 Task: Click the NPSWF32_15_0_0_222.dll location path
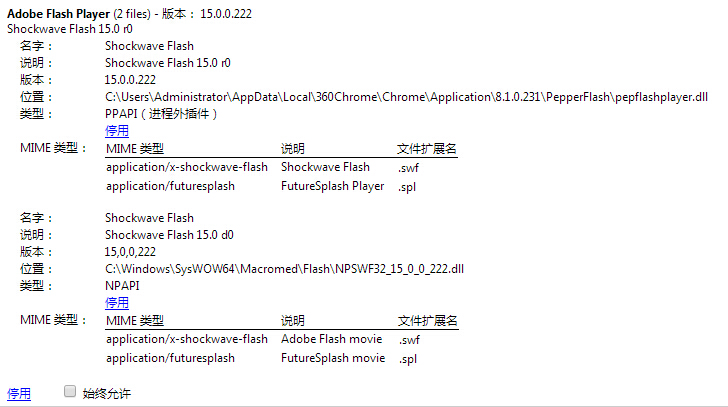coord(284,269)
